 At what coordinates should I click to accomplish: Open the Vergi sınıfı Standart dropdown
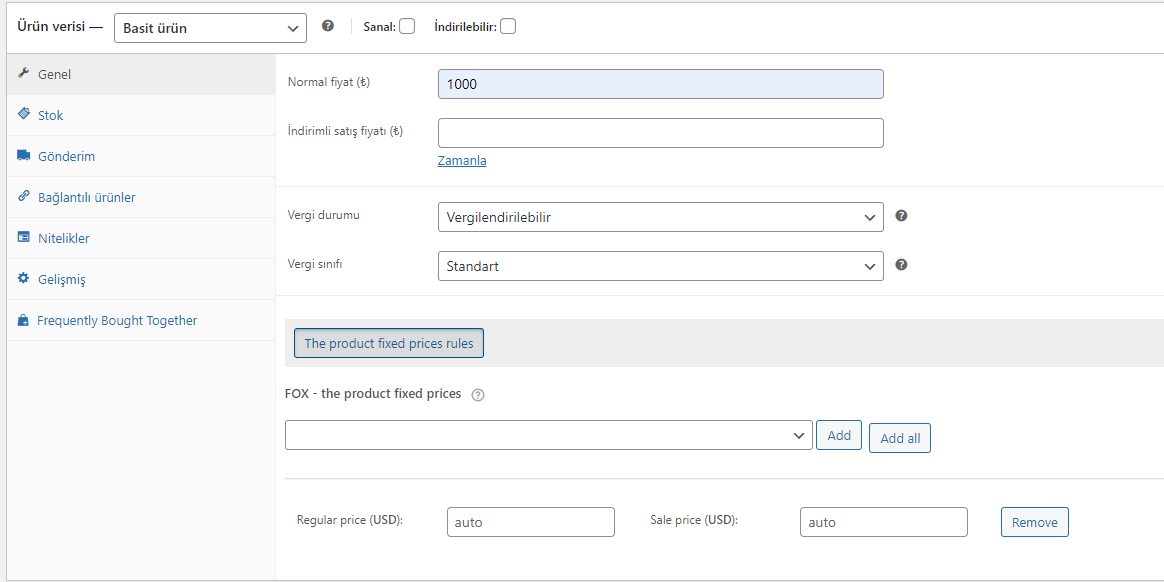coord(661,266)
